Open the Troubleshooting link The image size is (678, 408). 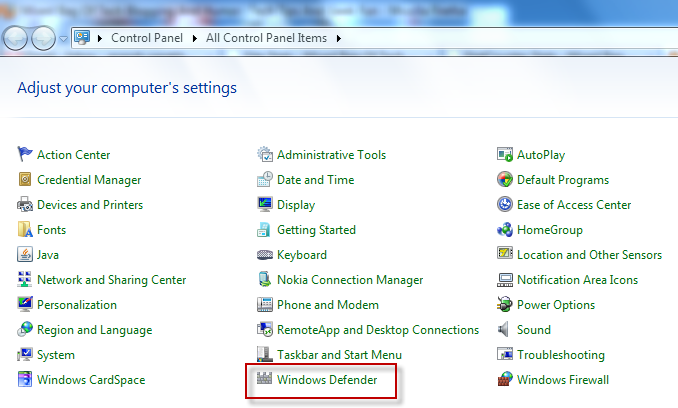[561, 355]
